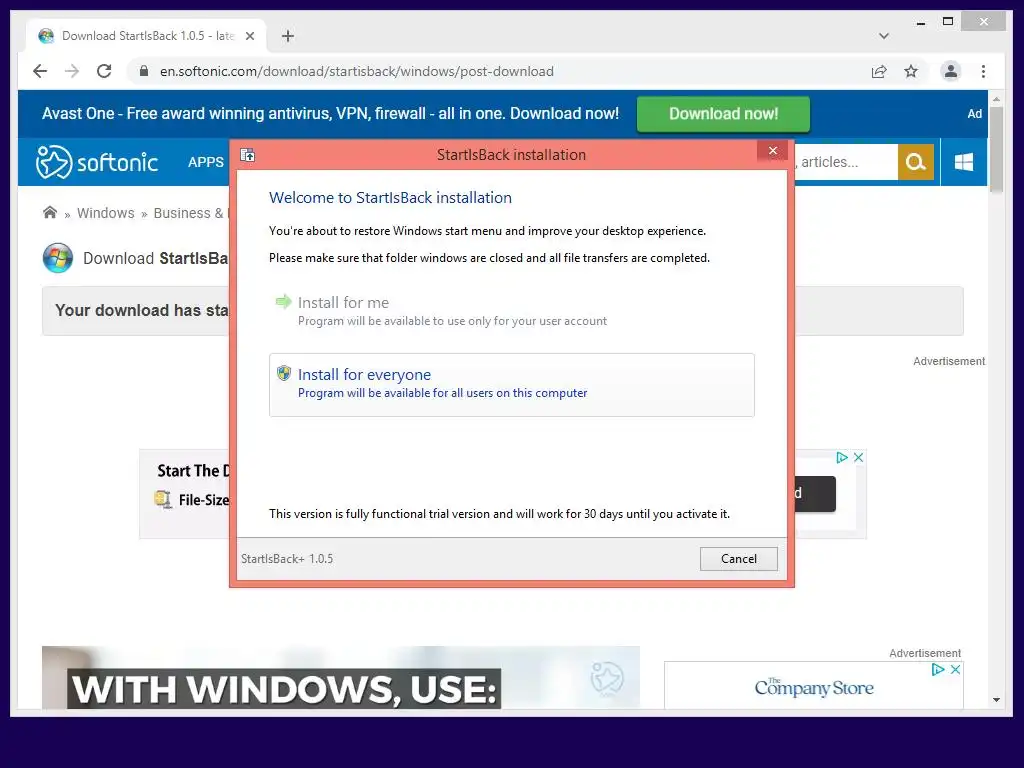The width and height of the screenshot is (1024, 768).
Task: Close the Download StartIsBack tab
Action: [x=249, y=36]
